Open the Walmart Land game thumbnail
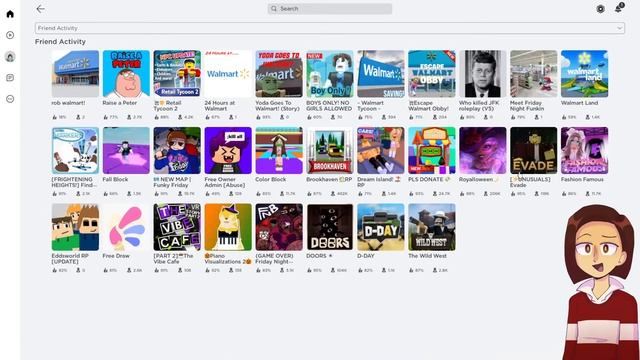 pos(584,74)
